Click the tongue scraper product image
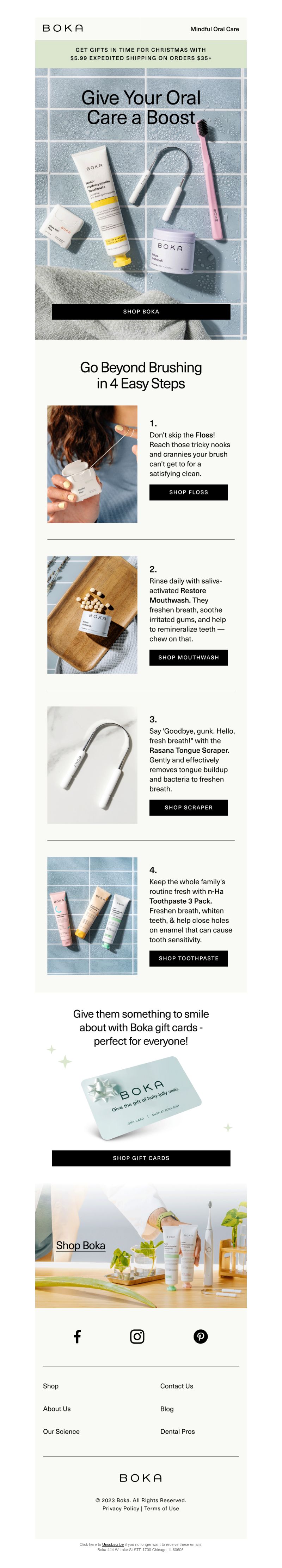282x1568 pixels. (92, 765)
